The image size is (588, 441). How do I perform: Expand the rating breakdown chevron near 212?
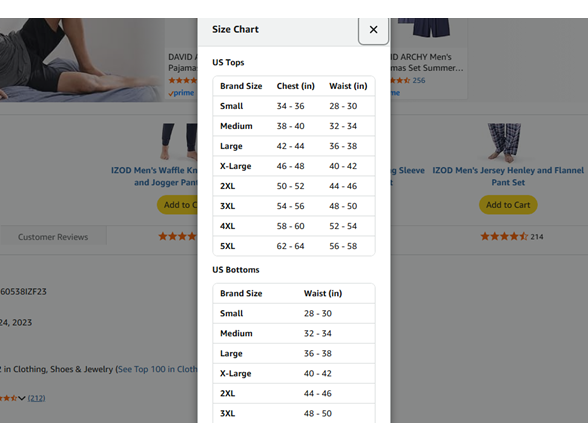coord(21,398)
